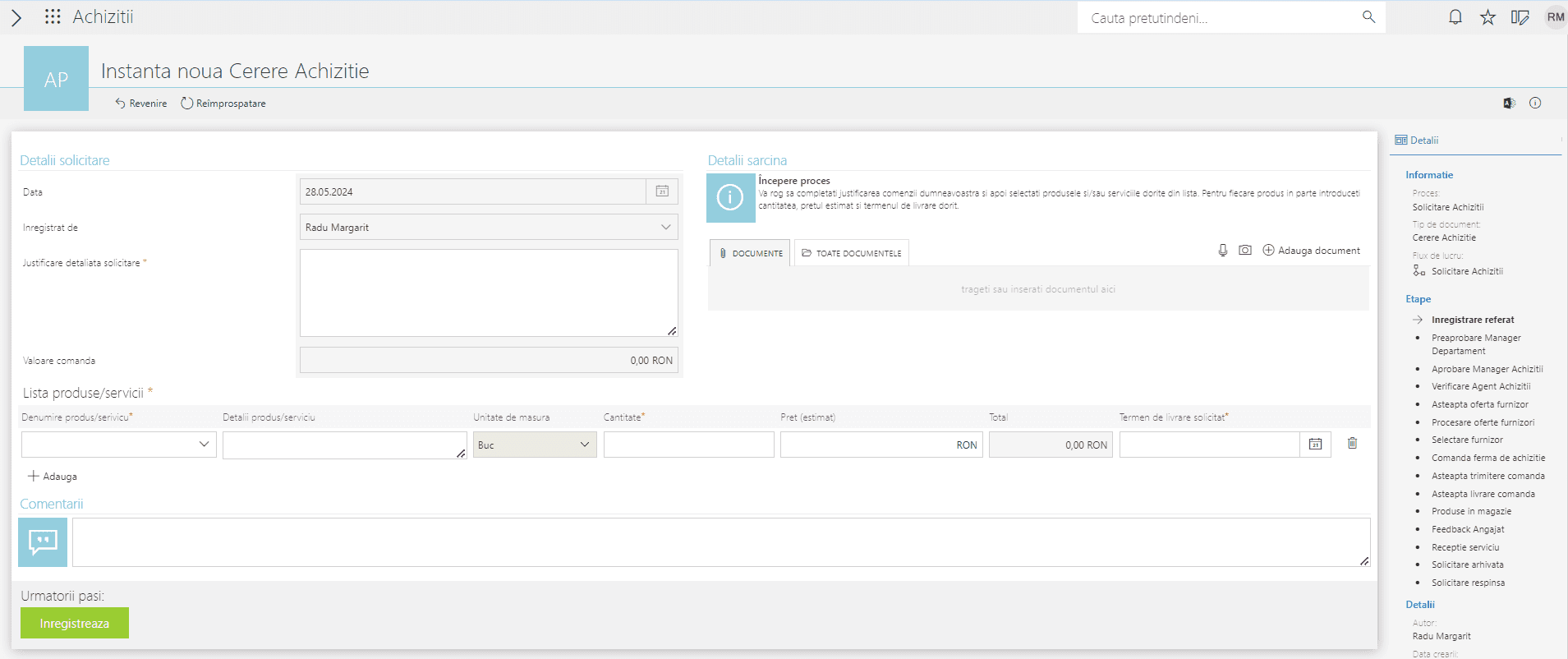The image size is (1568, 659).
Task: Open notifications bell icon
Action: (x=1455, y=16)
